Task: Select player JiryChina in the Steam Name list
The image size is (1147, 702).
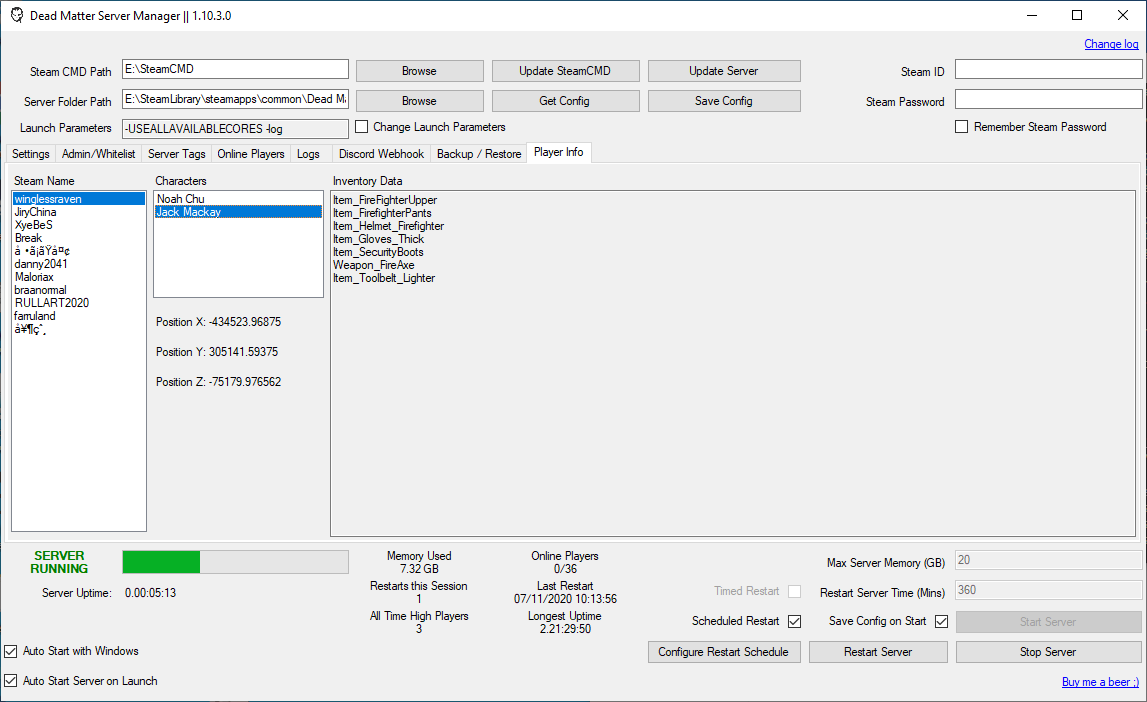Action: coord(40,211)
